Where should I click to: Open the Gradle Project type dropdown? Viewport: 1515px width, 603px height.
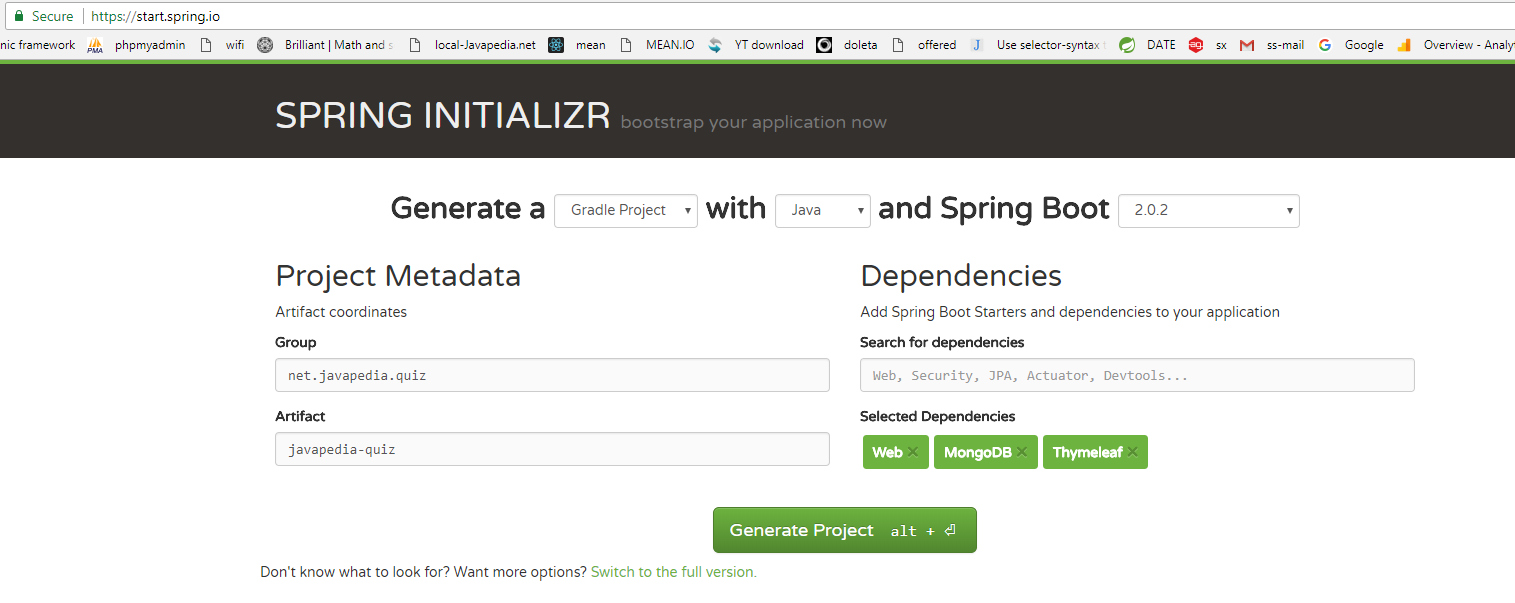[x=626, y=211]
